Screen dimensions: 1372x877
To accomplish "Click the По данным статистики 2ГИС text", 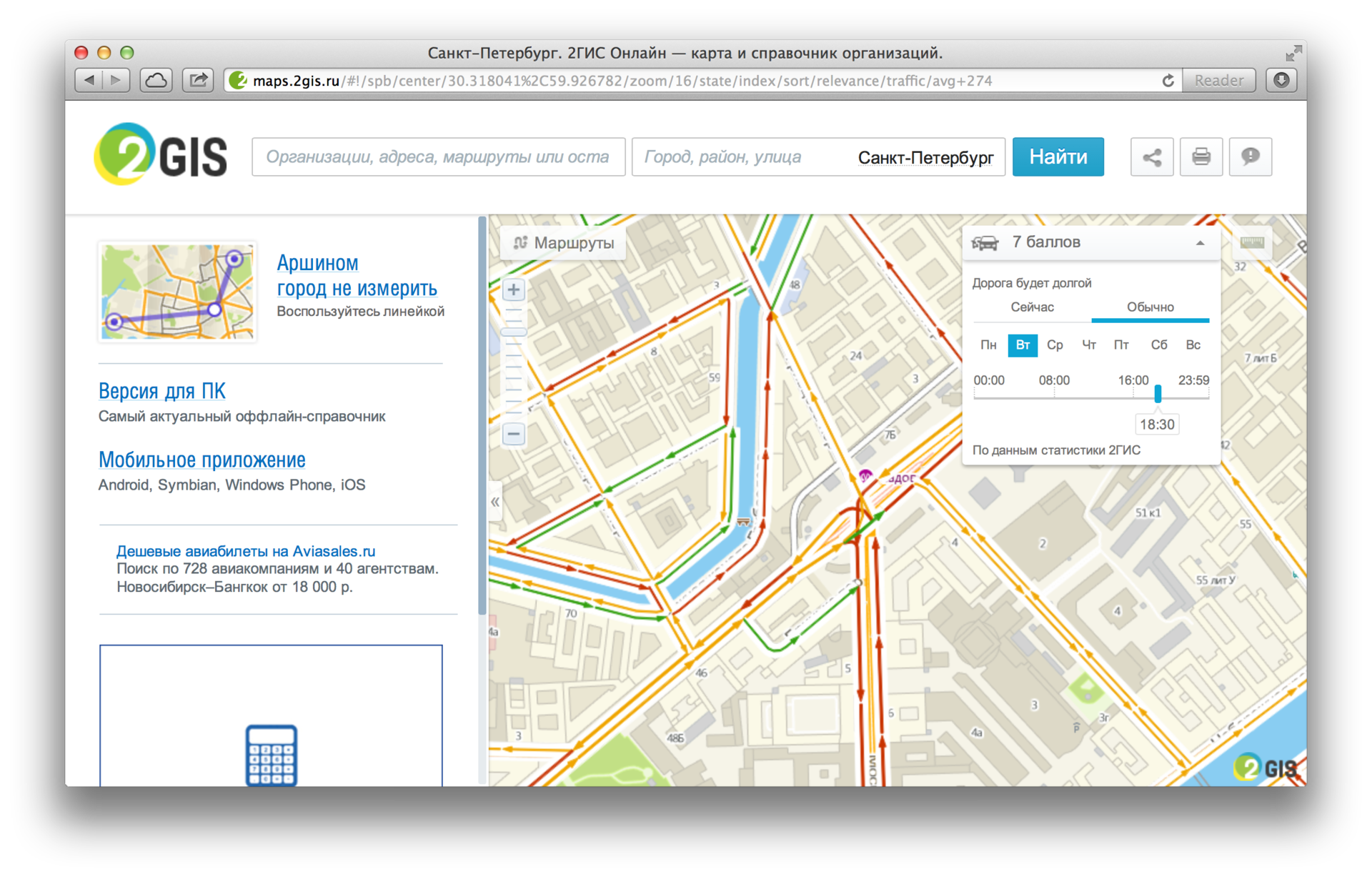I will tap(1056, 450).
